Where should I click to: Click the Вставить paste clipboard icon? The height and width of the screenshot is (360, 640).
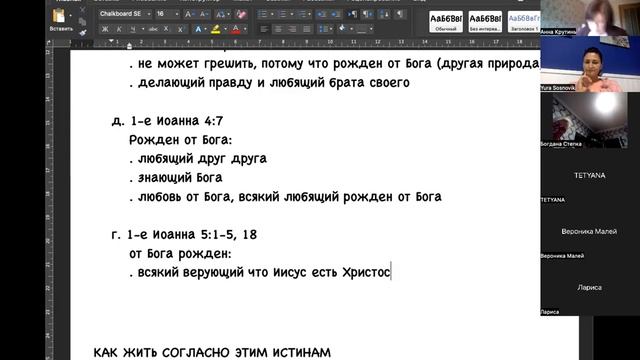coord(59,16)
